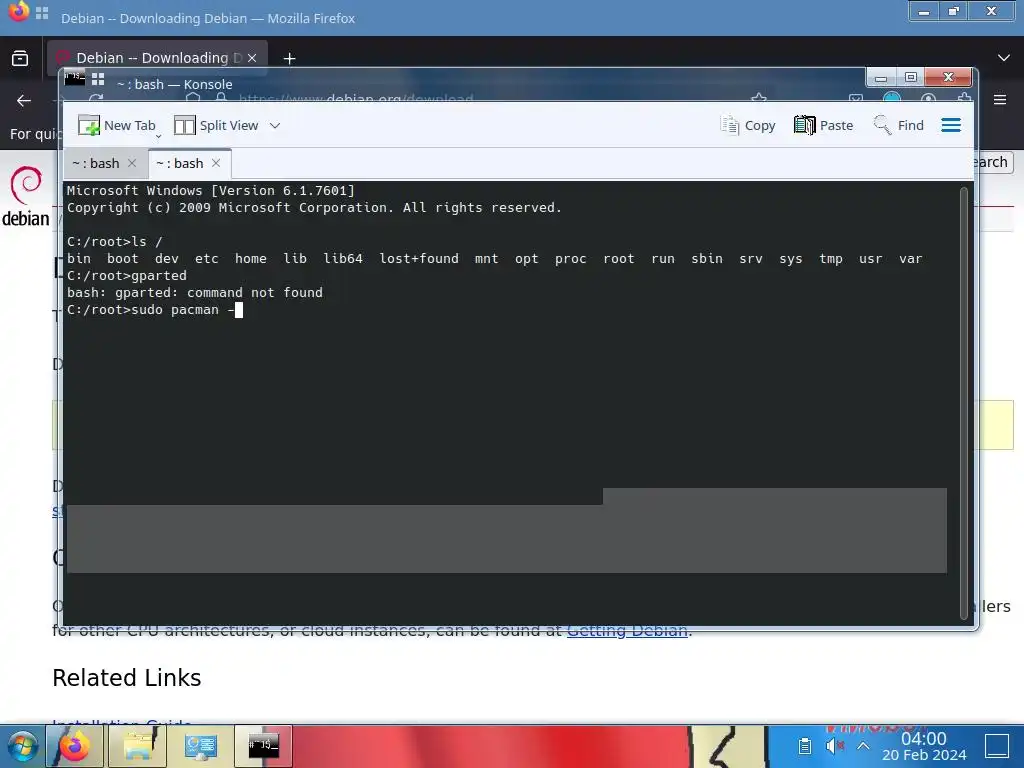Open the Konsole hamburger menu

(x=951, y=125)
